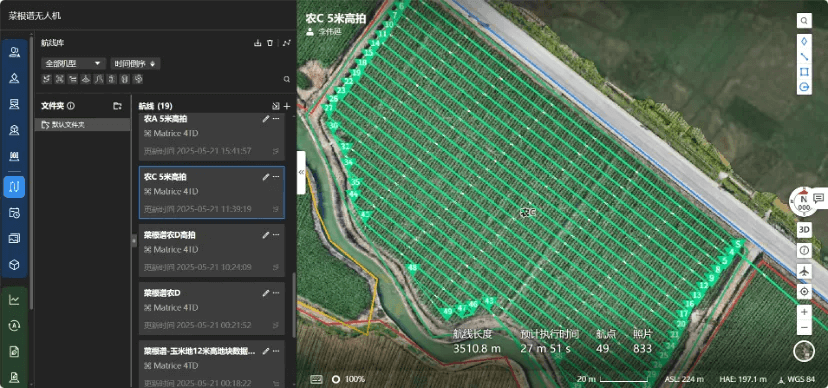Viewport: 828px width, 388px height.
Task: Click the 27 m 51 s estimated time
Action: tap(545, 348)
